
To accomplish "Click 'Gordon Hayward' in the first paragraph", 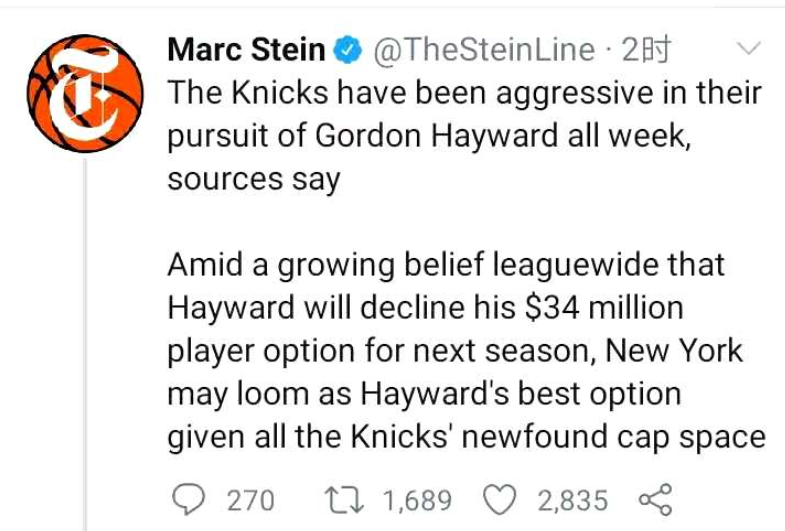I will point(437,136).
